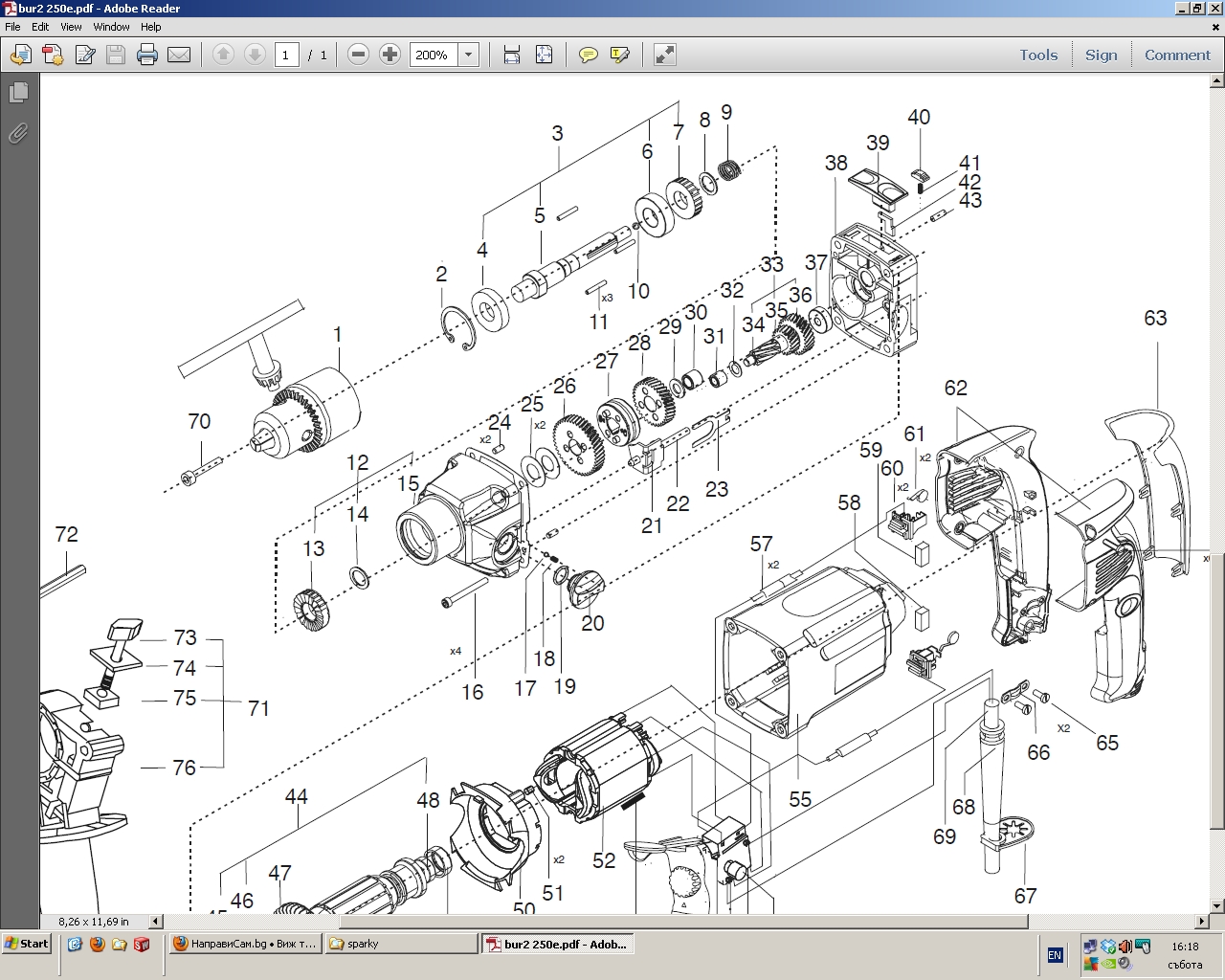This screenshot has height=980, width=1225.
Task: Click the Sign button
Action: coord(1101,55)
